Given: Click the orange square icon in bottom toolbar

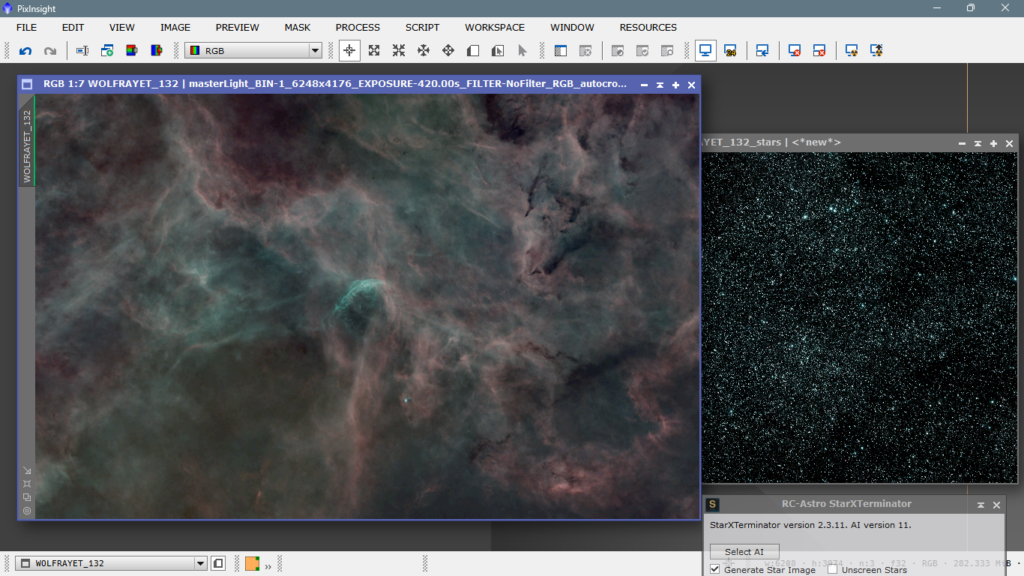Looking at the screenshot, I should [252, 564].
